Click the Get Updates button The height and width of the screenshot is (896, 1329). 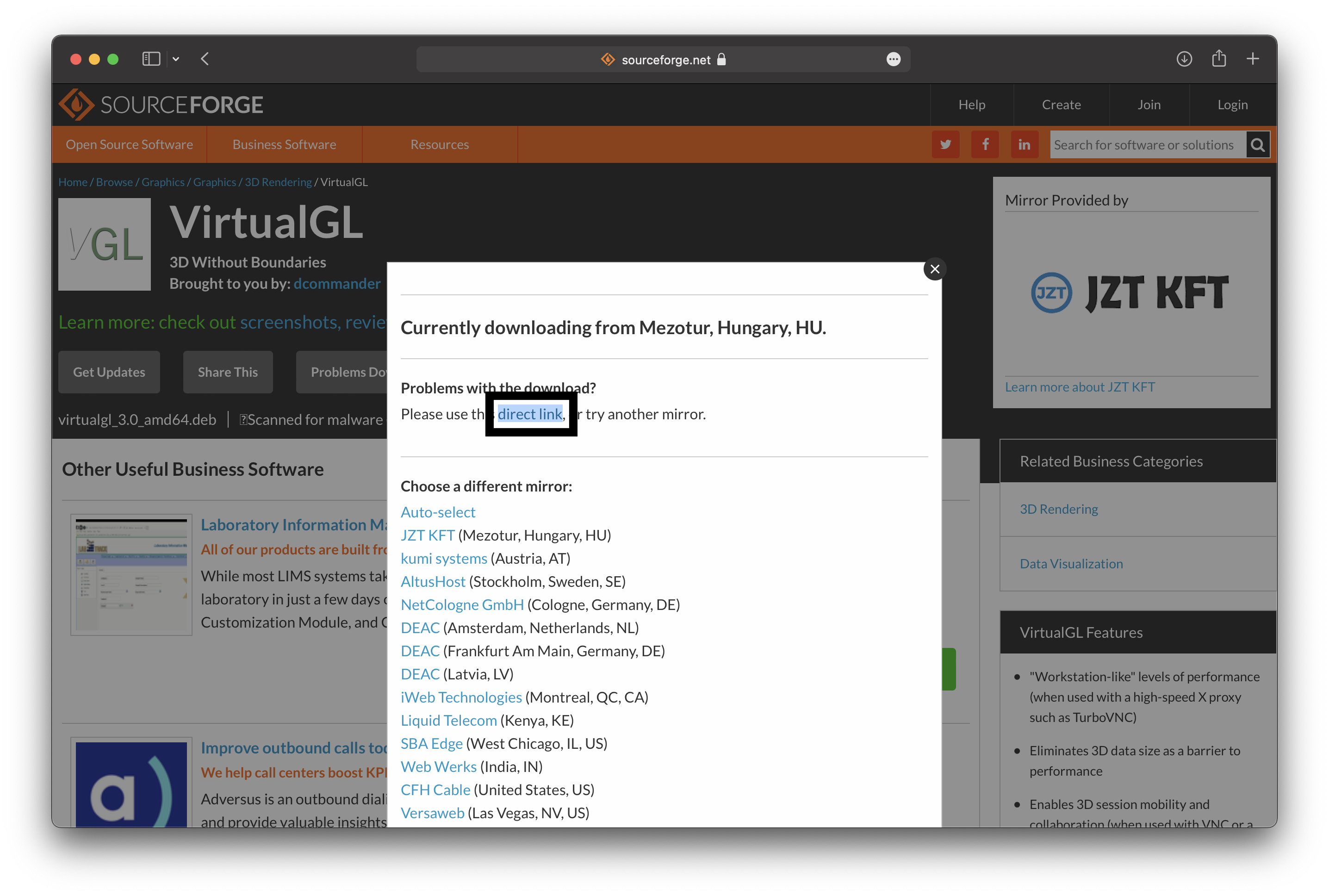point(109,372)
